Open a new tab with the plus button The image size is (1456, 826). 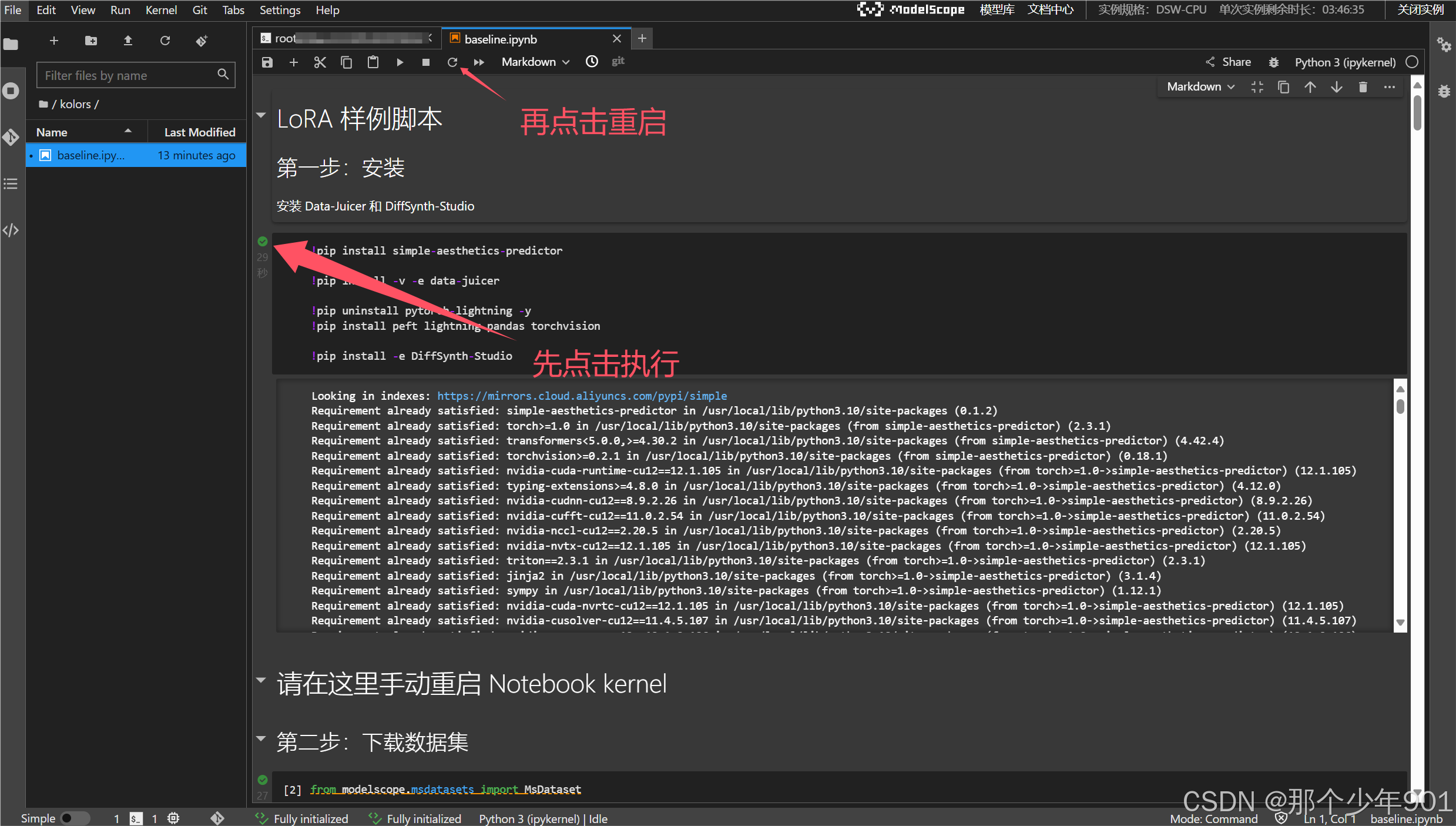642,39
